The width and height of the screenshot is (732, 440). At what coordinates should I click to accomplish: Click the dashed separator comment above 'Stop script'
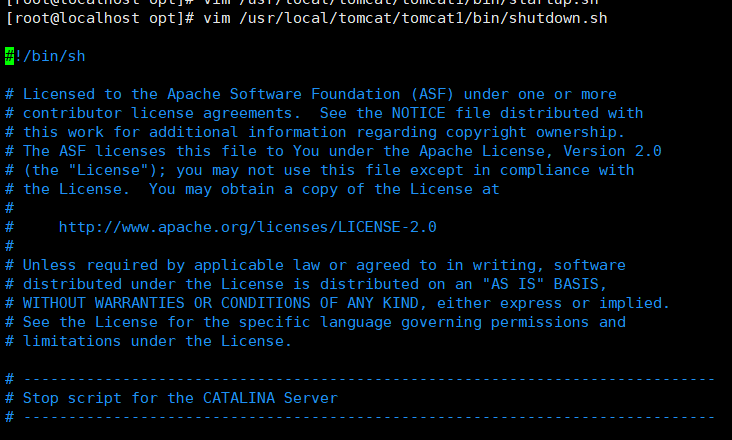pos(360,379)
